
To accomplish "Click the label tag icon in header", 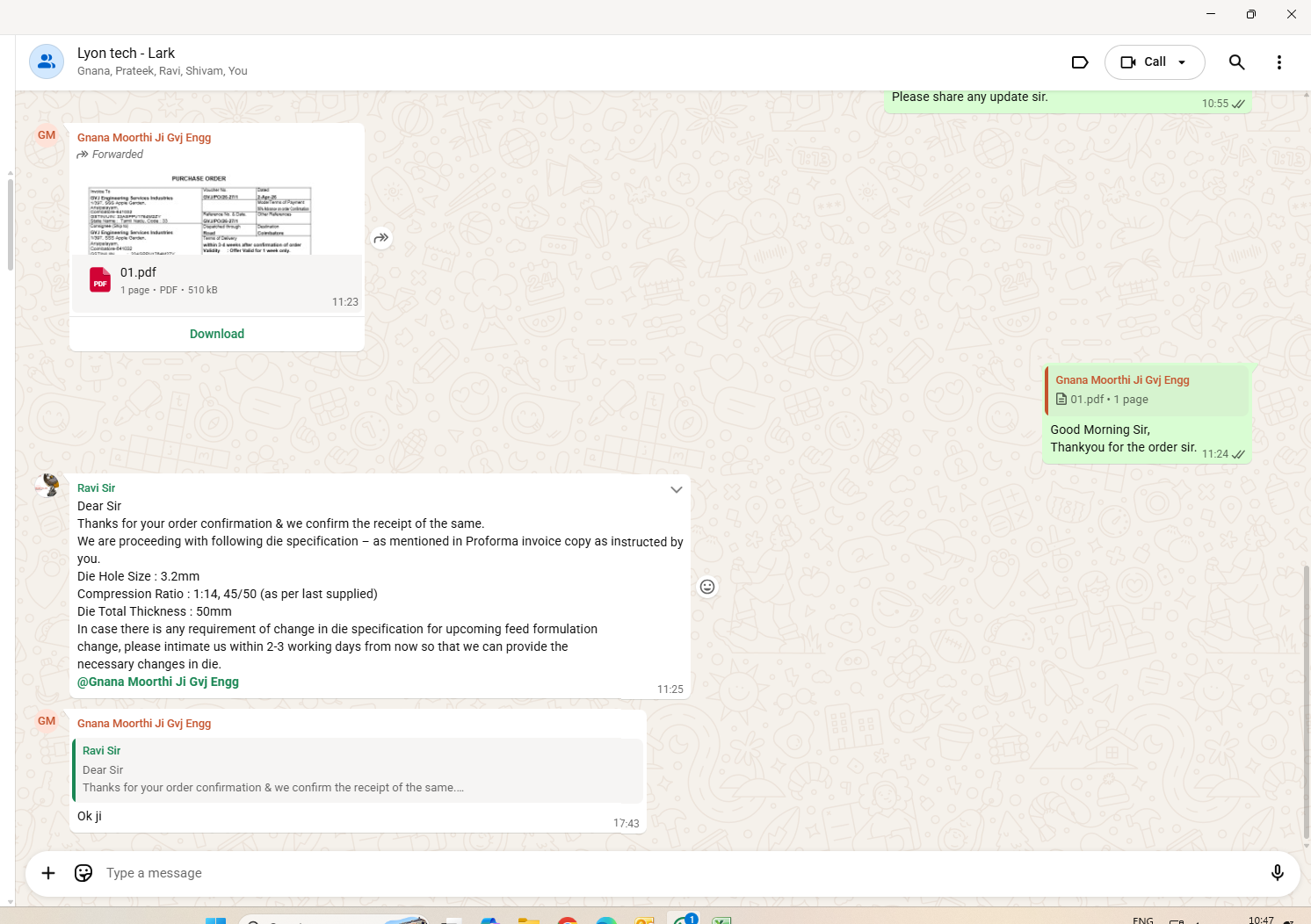I will 1080,62.
